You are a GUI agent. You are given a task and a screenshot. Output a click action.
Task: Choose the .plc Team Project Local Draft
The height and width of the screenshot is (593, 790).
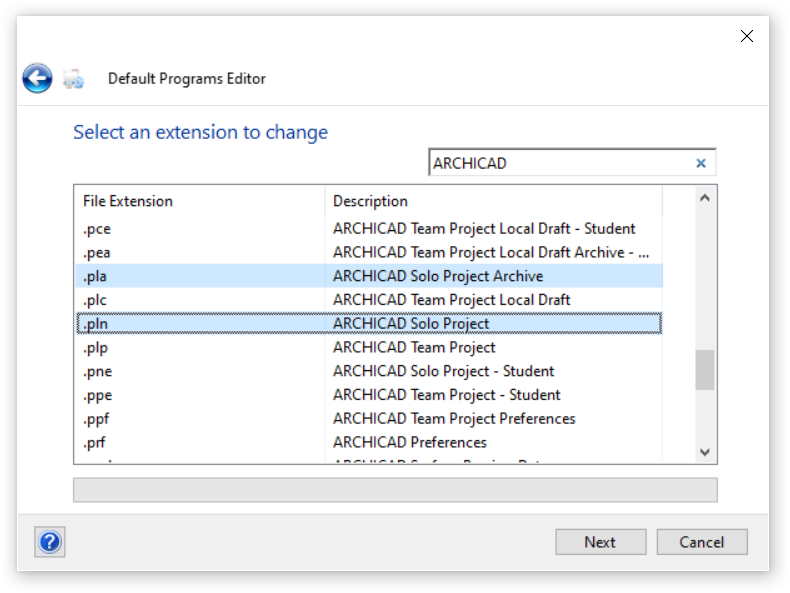pyautogui.click(x=368, y=300)
